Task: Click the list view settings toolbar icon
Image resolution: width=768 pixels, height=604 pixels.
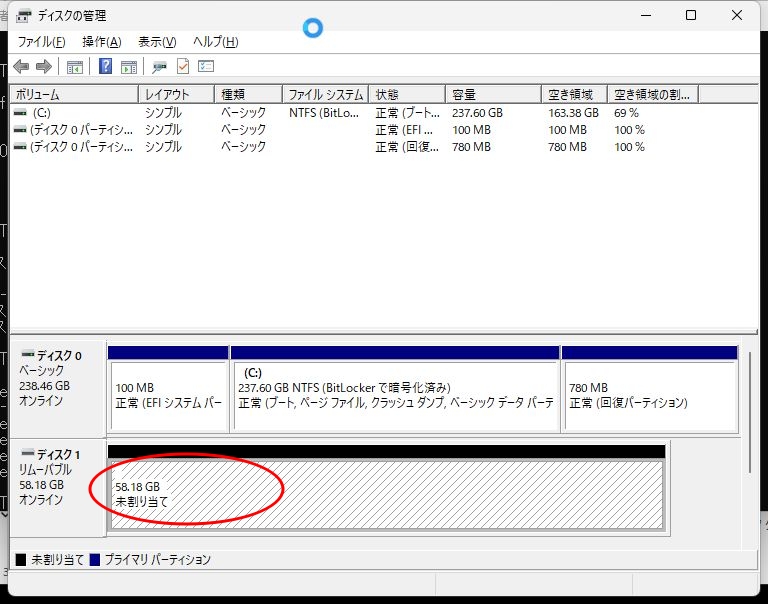Action: click(x=206, y=66)
